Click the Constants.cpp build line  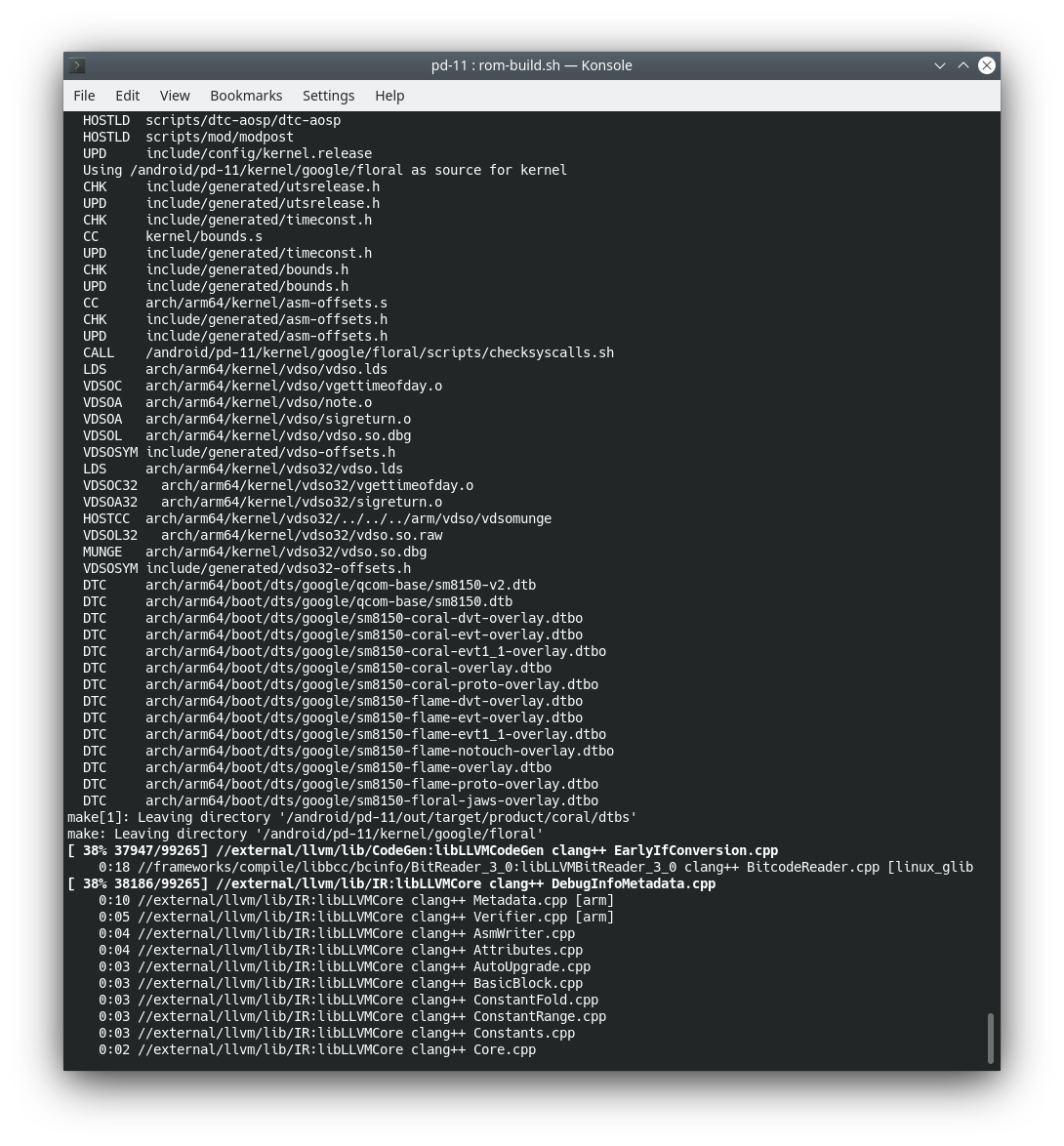tap(336, 1034)
